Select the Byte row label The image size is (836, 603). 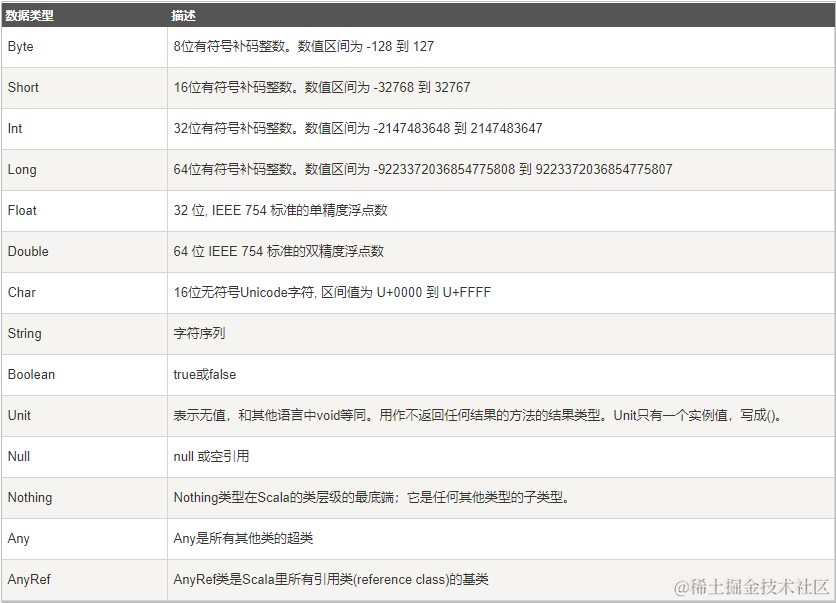[21, 46]
